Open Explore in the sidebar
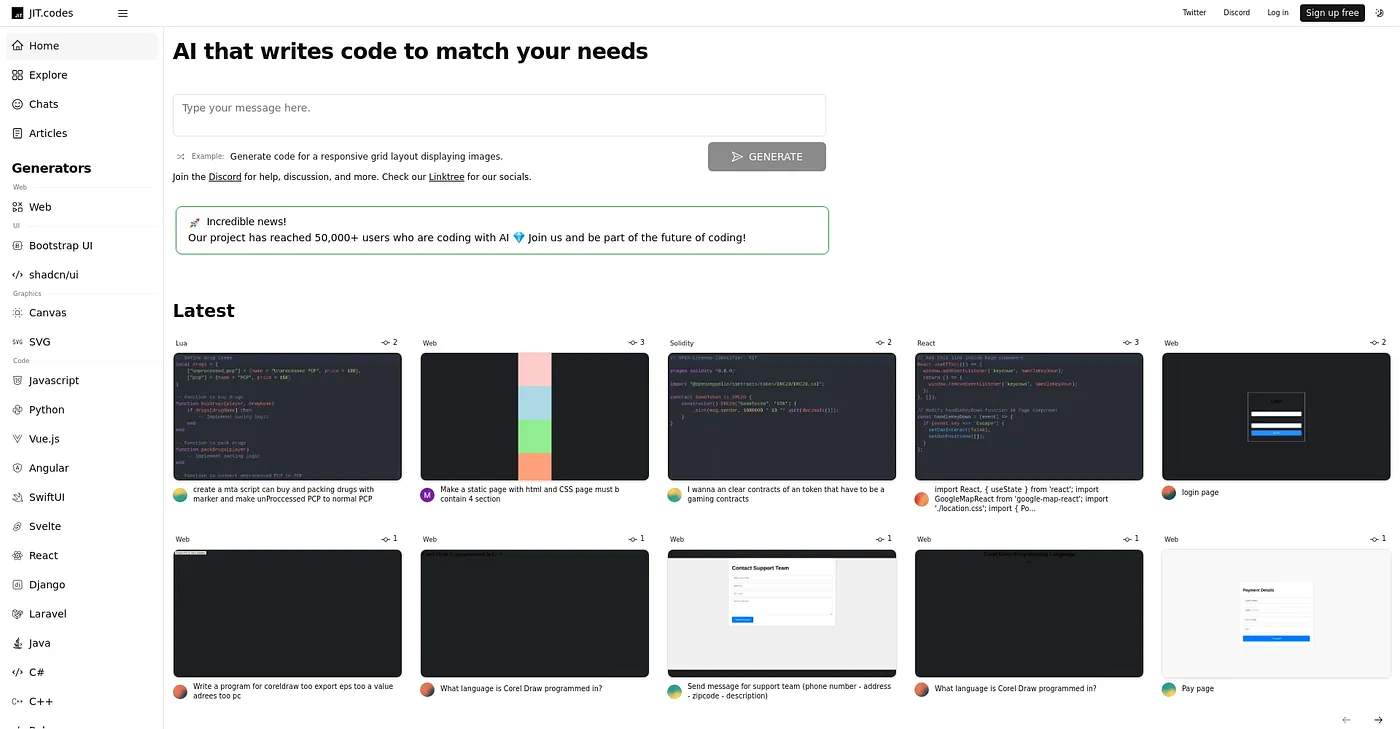The height and width of the screenshot is (729, 1400). point(82,75)
